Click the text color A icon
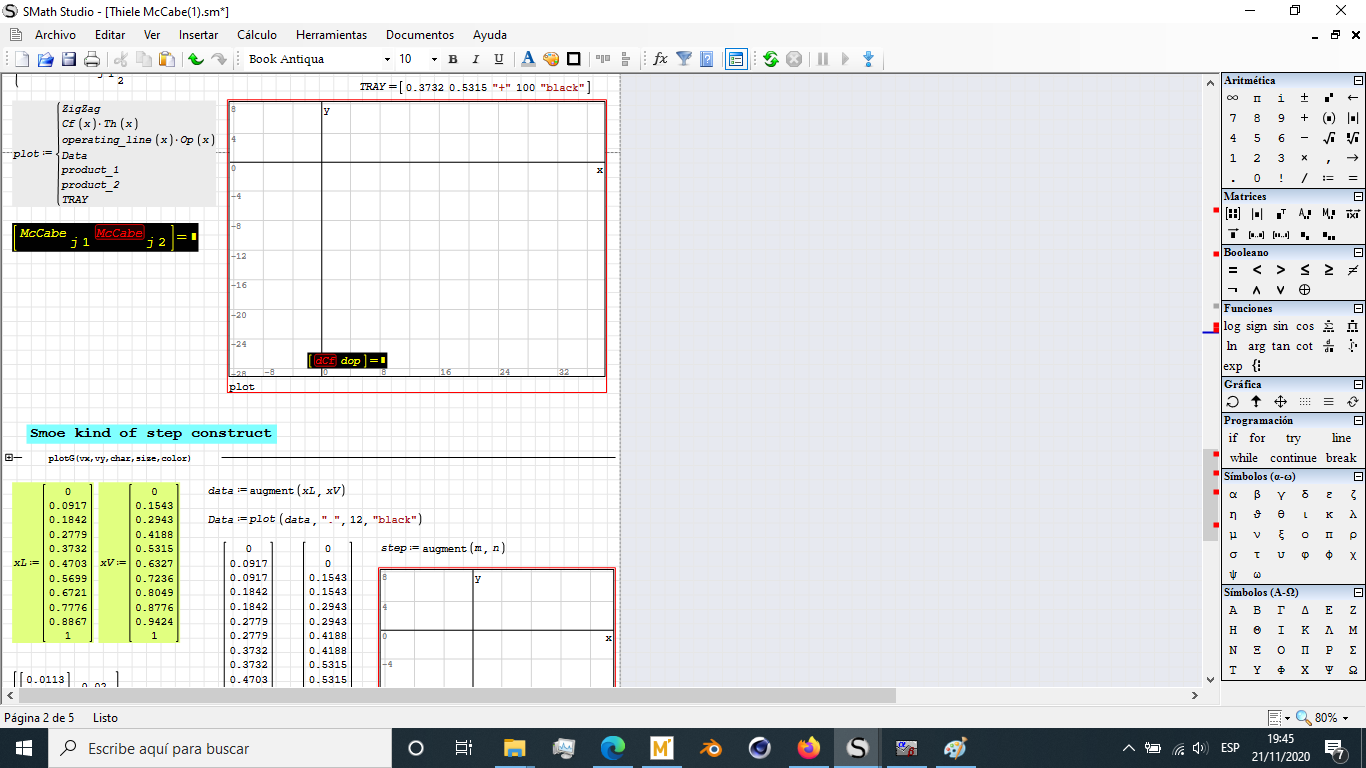 (x=528, y=59)
